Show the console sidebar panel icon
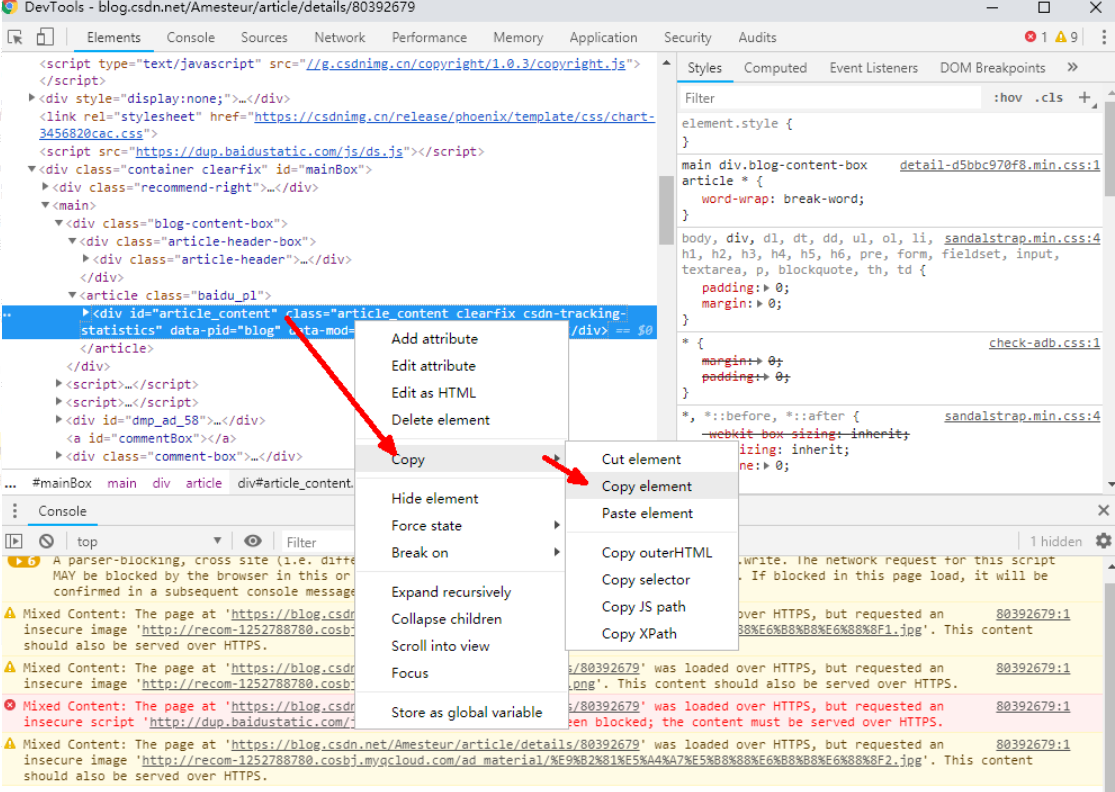Image resolution: width=1115 pixels, height=792 pixels. pos(15,541)
